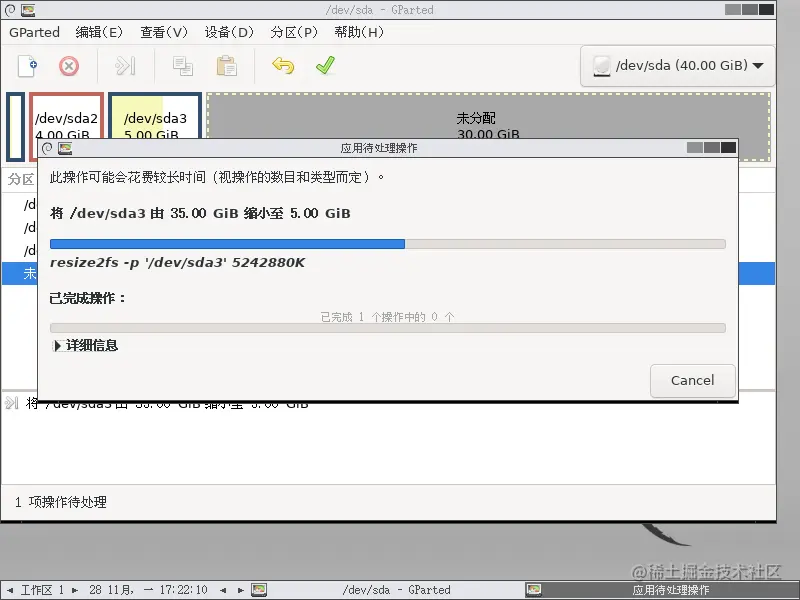The width and height of the screenshot is (800, 600).
Task: Click the window menu icon in the GParted title bar
Action: (x=10, y=9)
